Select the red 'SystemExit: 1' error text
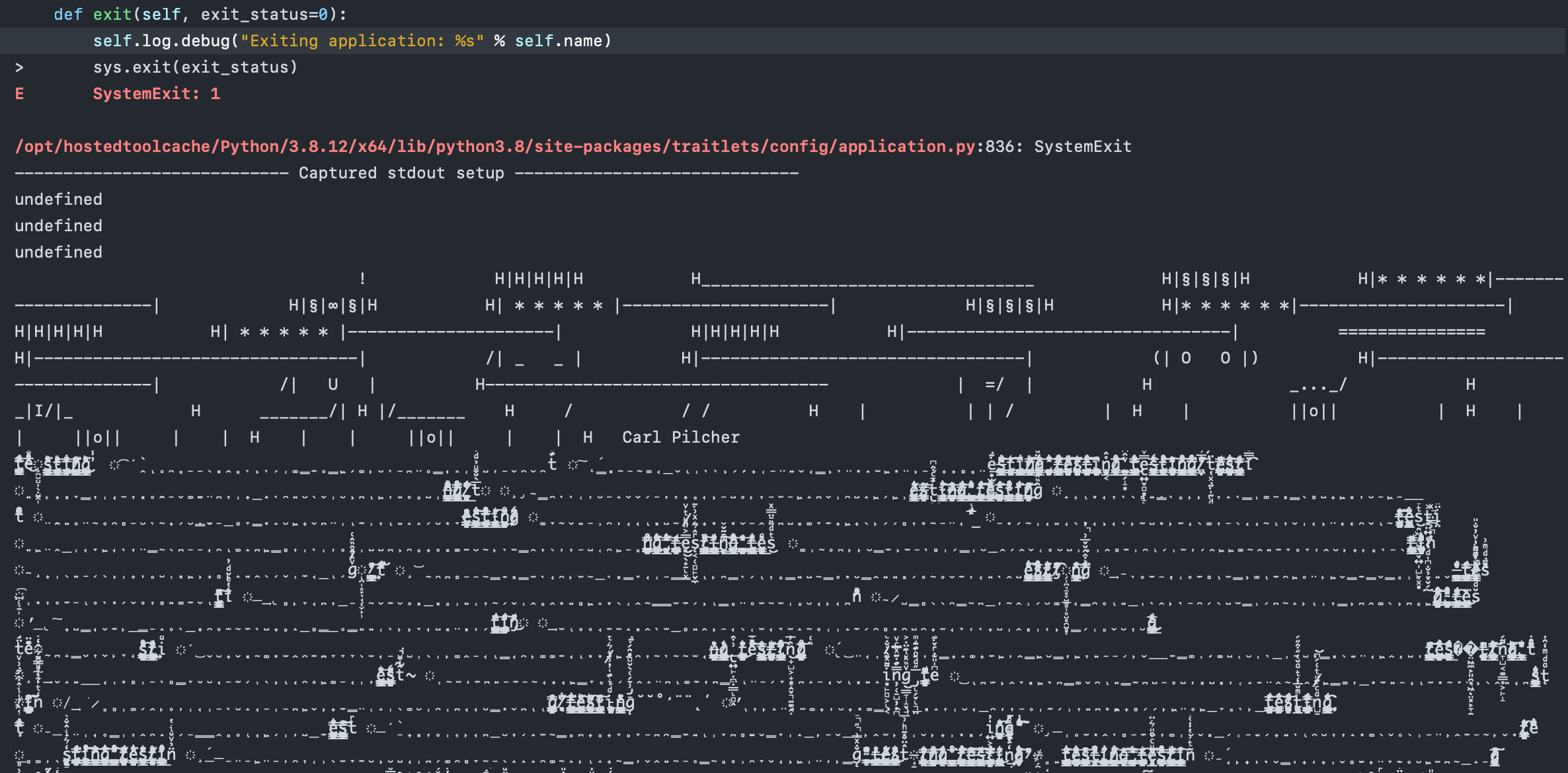The image size is (1568, 773). [157, 93]
